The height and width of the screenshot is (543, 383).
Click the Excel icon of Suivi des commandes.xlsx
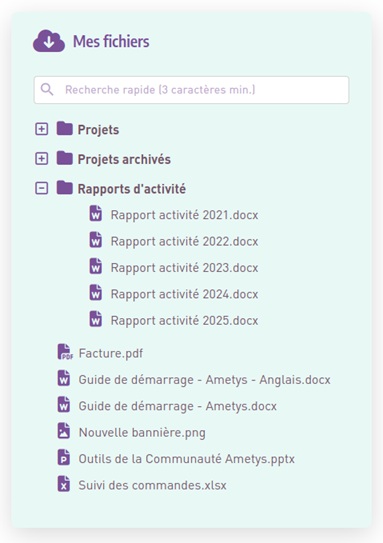point(64,484)
